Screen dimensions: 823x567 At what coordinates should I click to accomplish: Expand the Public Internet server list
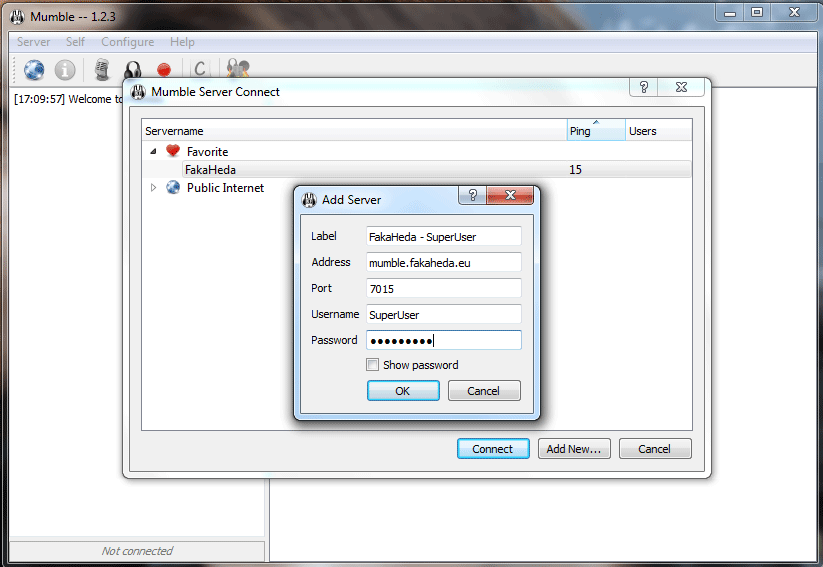pos(153,187)
